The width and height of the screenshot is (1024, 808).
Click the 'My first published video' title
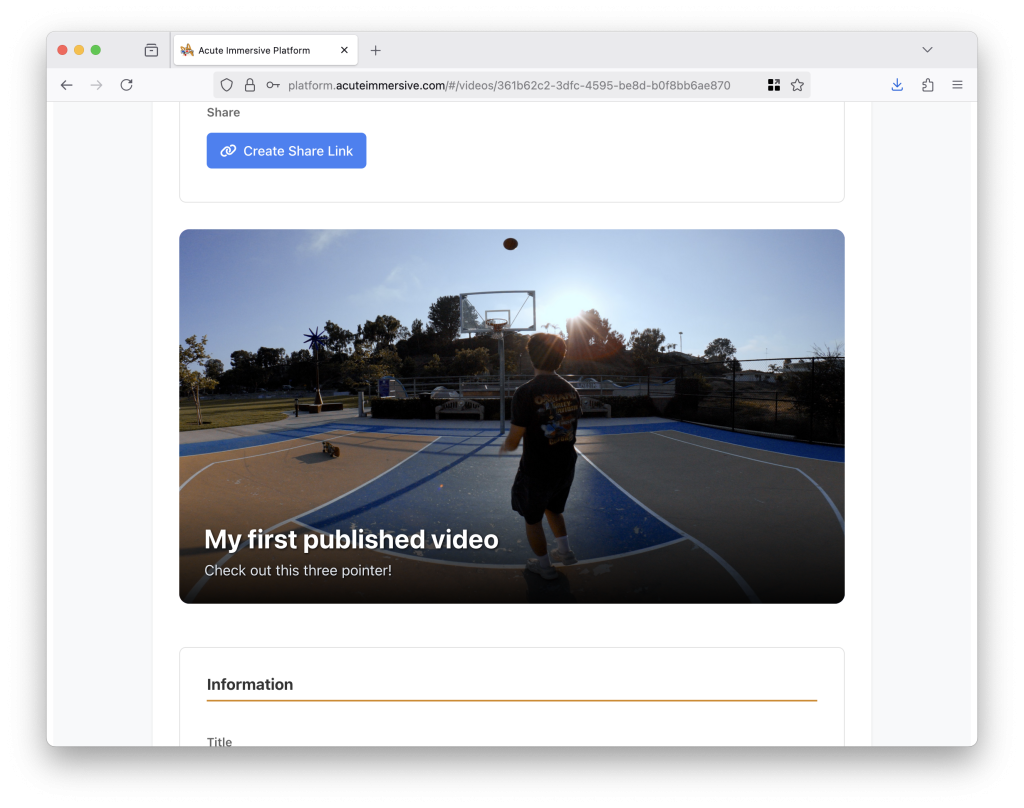[x=351, y=540]
